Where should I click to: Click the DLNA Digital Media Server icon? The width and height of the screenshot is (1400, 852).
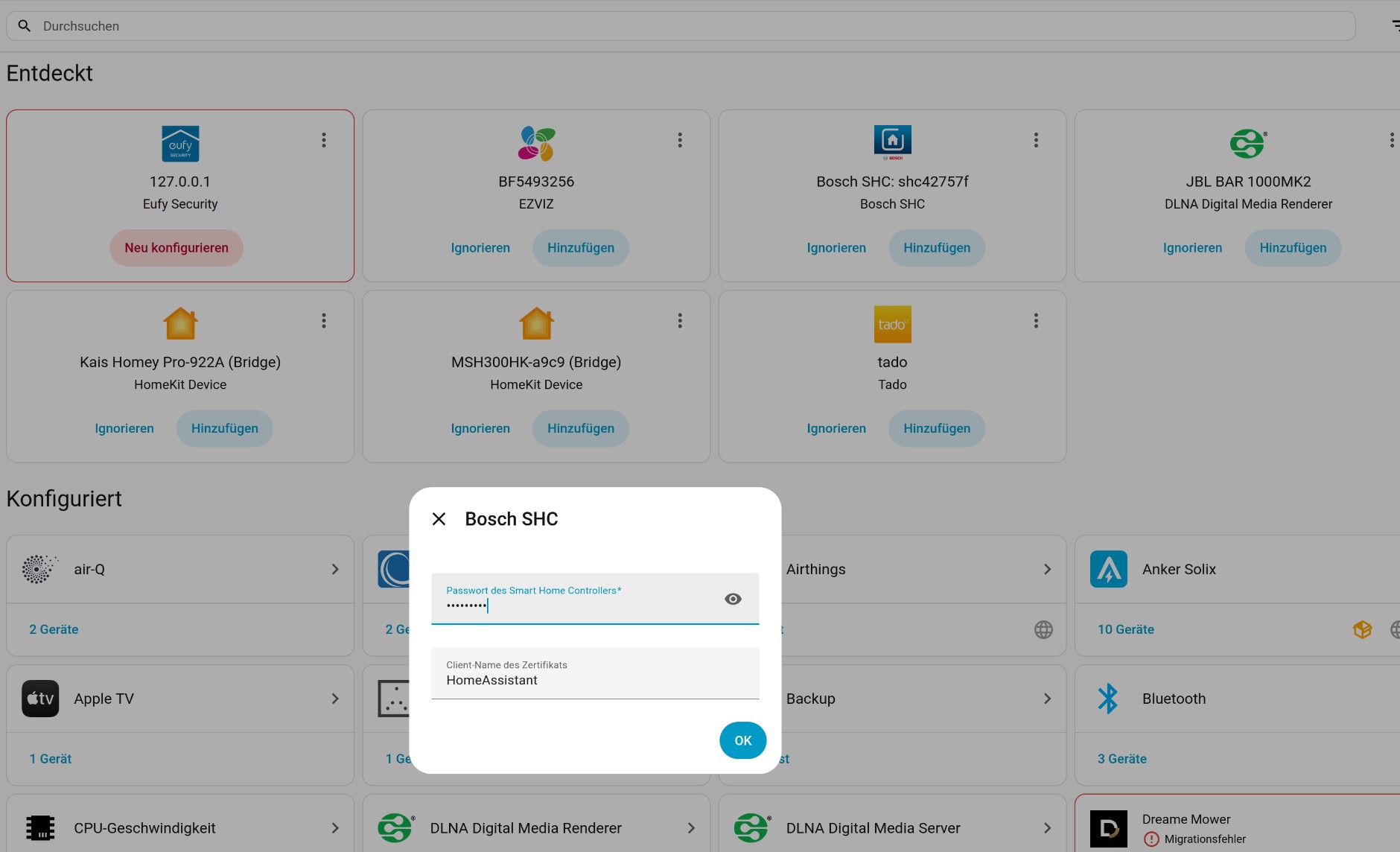(x=752, y=828)
